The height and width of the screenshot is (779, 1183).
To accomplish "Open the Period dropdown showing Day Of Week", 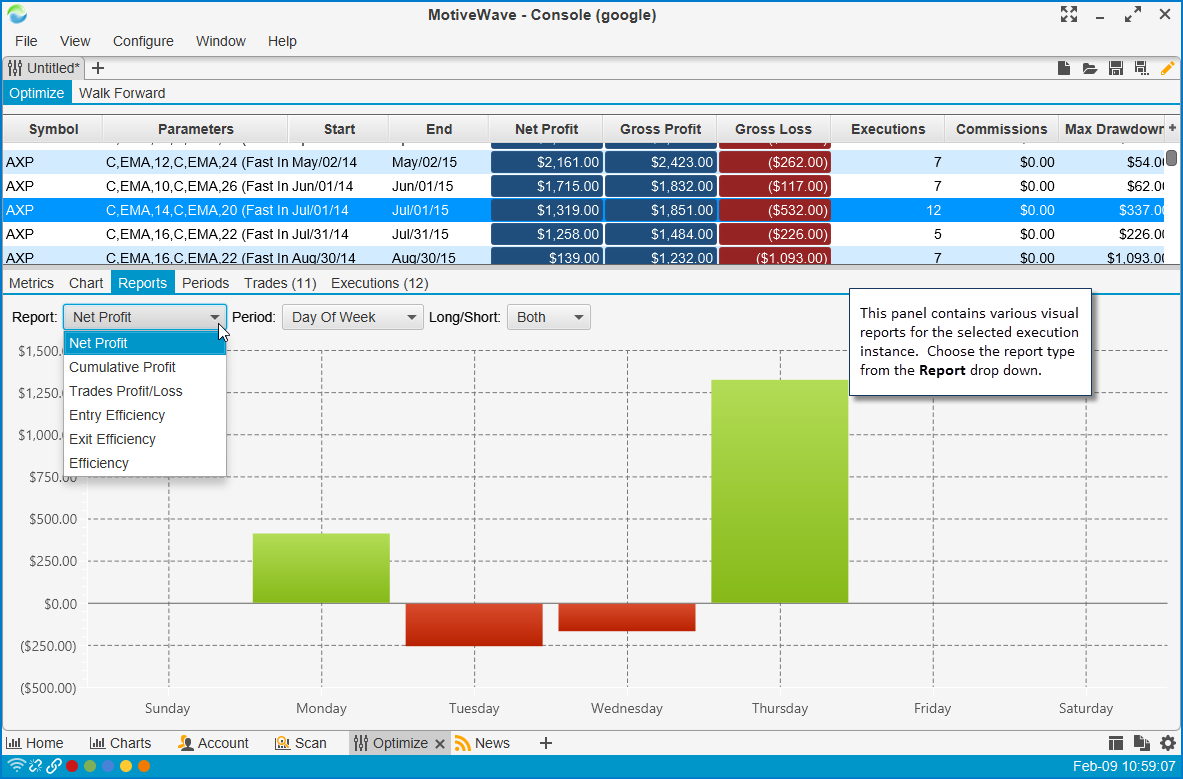I will [352, 317].
